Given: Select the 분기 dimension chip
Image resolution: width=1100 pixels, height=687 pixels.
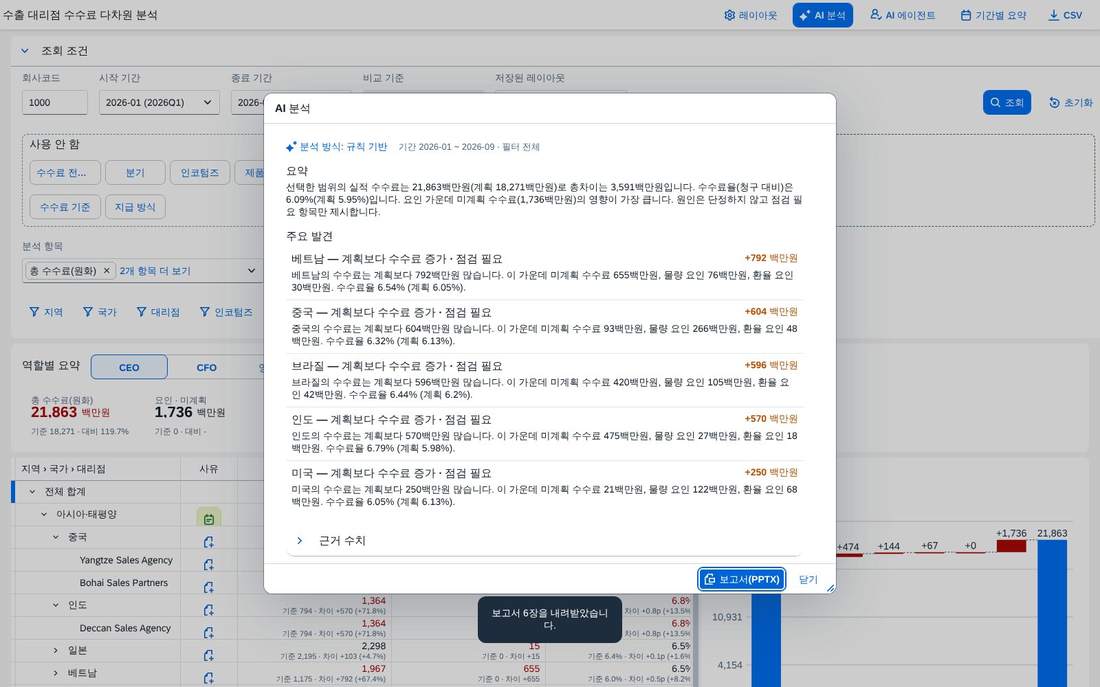Looking at the screenshot, I should (135, 173).
